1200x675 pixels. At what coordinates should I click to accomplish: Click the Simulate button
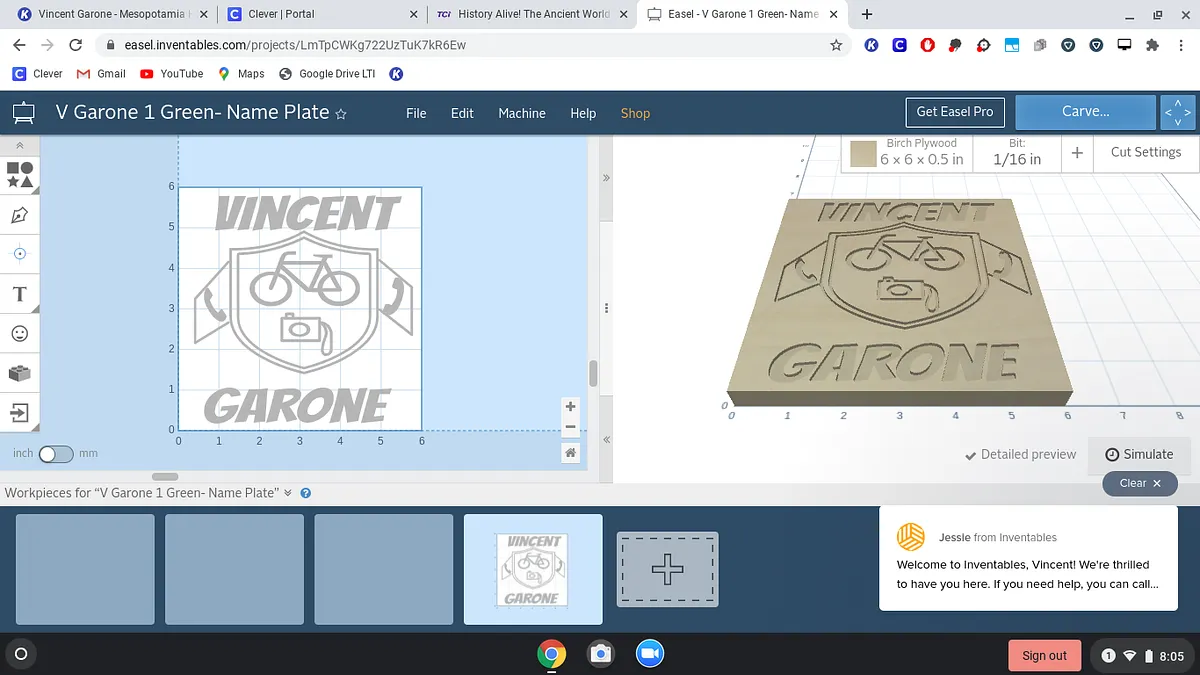click(1139, 454)
